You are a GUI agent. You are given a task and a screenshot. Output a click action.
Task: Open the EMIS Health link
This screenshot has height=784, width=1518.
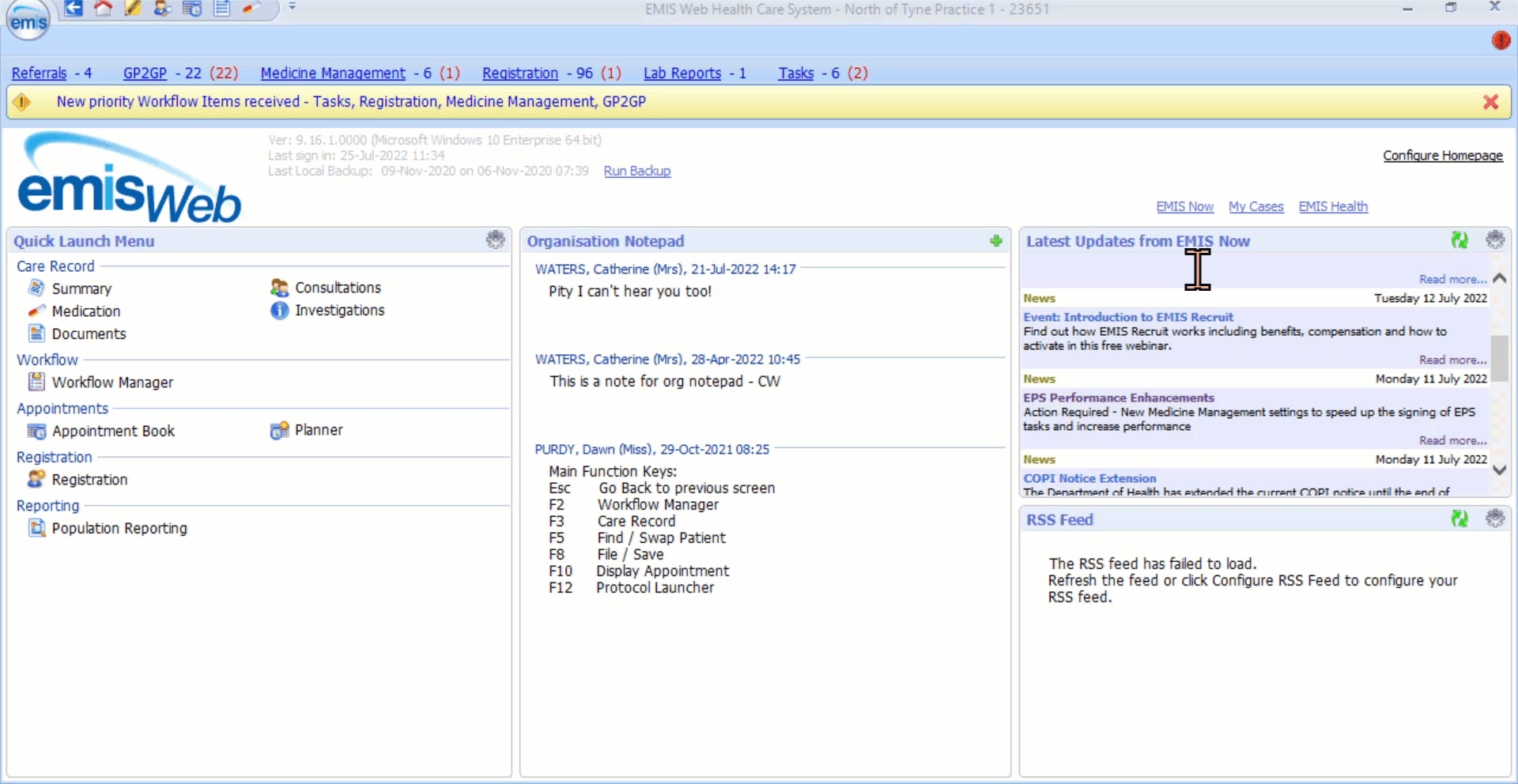[1333, 206]
